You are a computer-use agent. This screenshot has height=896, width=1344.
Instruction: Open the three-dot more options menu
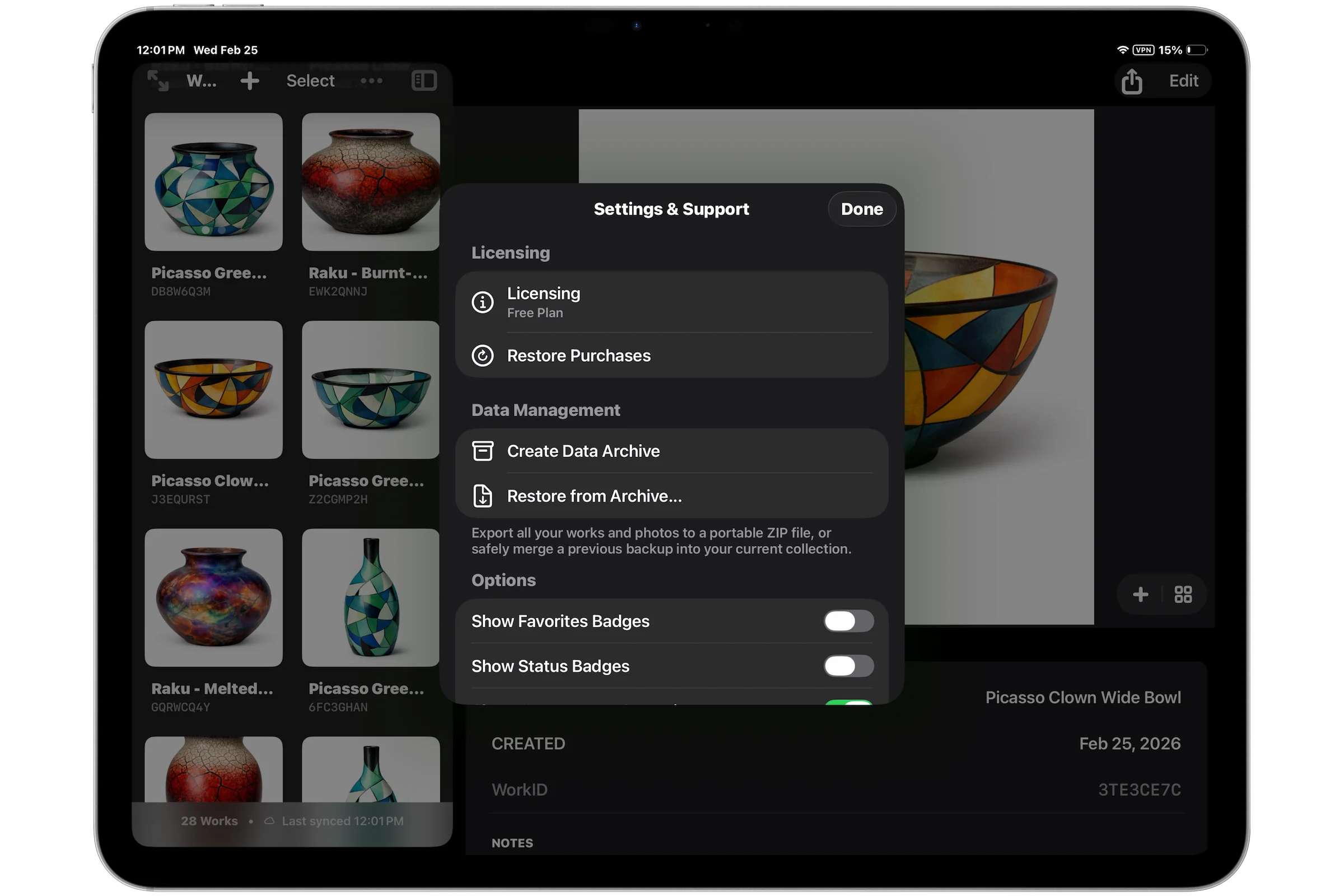pyautogui.click(x=371, y=81)
